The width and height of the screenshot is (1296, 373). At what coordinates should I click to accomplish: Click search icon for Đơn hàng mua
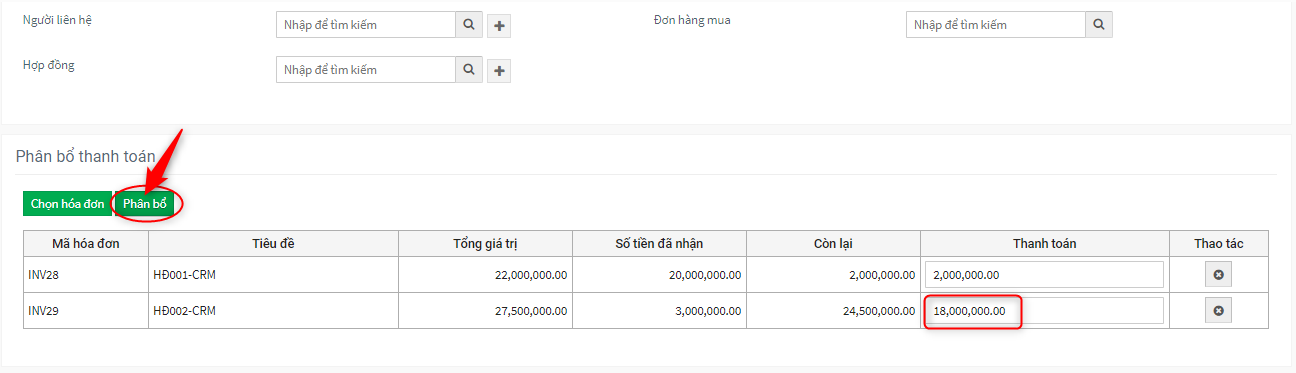(1099, 25)
